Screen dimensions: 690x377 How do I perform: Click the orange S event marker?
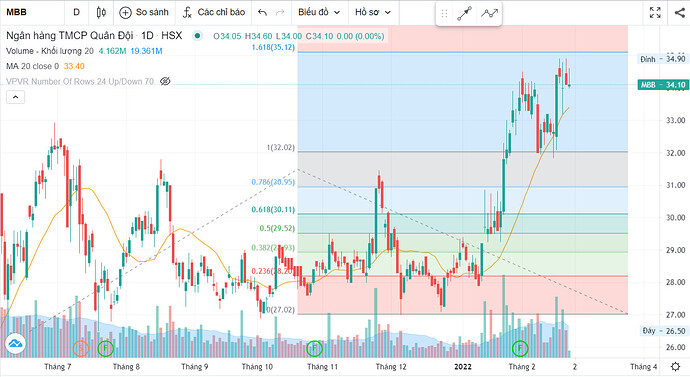click(x=81, y=348)
